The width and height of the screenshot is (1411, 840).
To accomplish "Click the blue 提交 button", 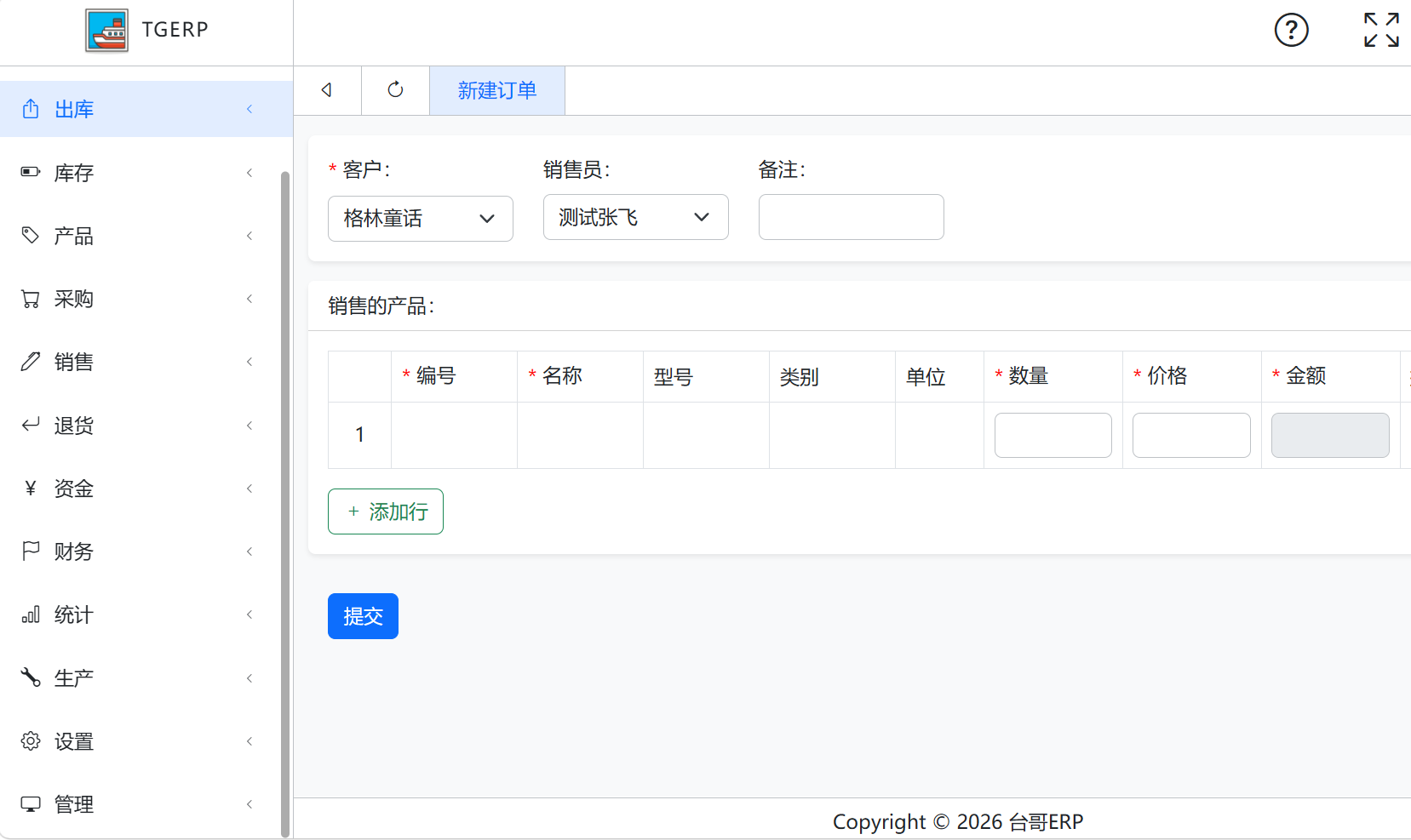I will tap(363, 616).
